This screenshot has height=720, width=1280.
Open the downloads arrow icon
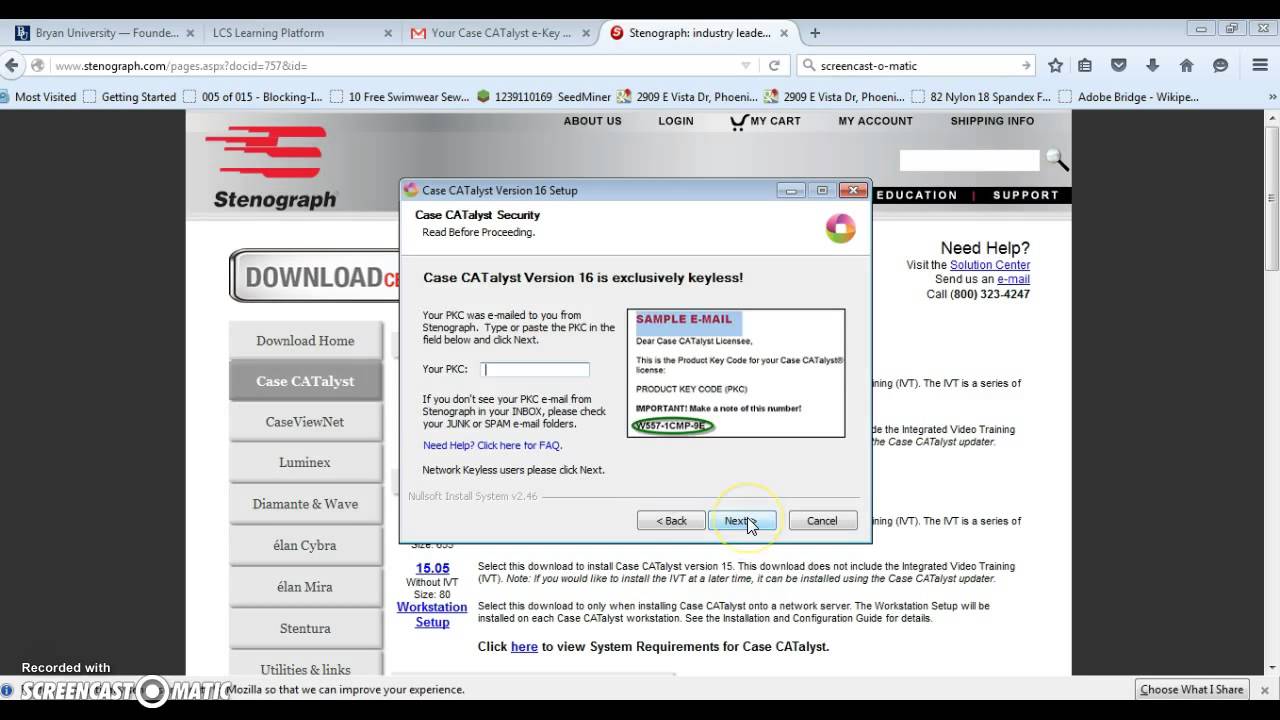1152,65
